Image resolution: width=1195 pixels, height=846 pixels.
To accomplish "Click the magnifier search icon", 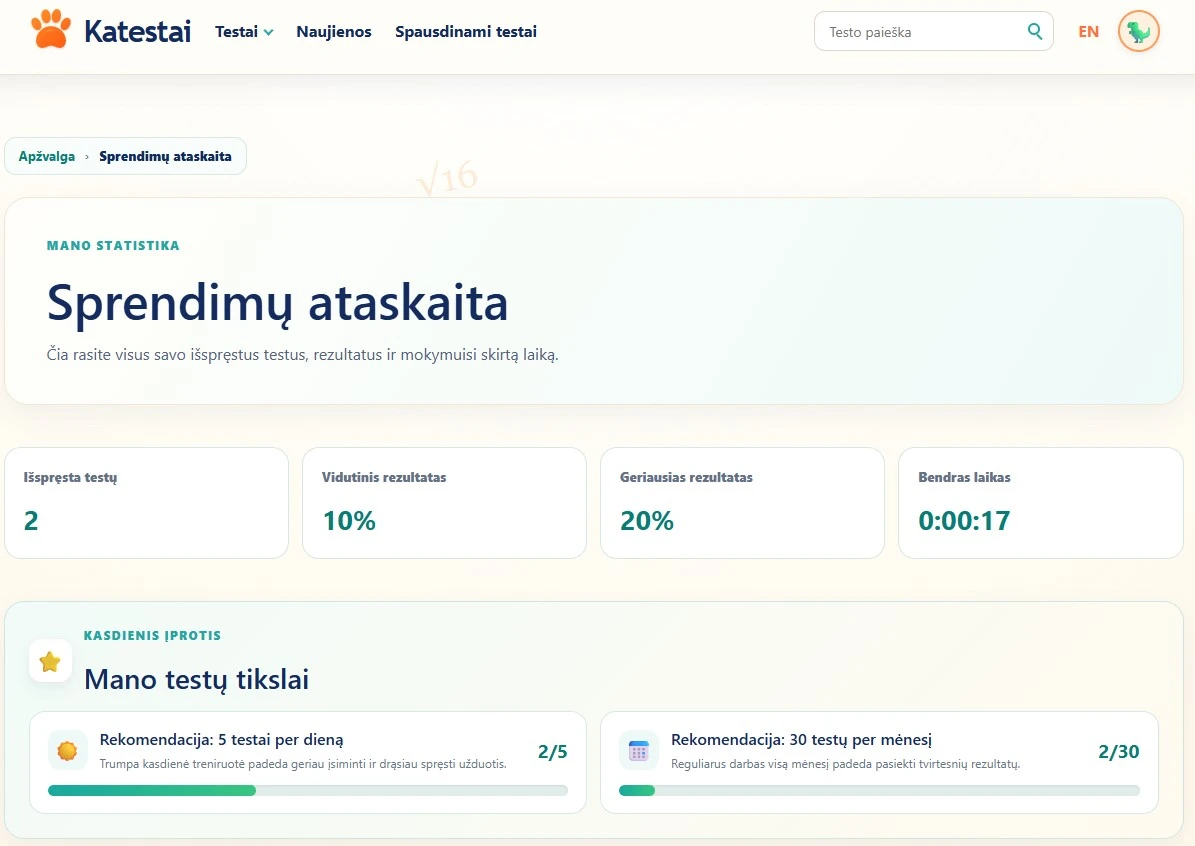I will pos(1034,31).
